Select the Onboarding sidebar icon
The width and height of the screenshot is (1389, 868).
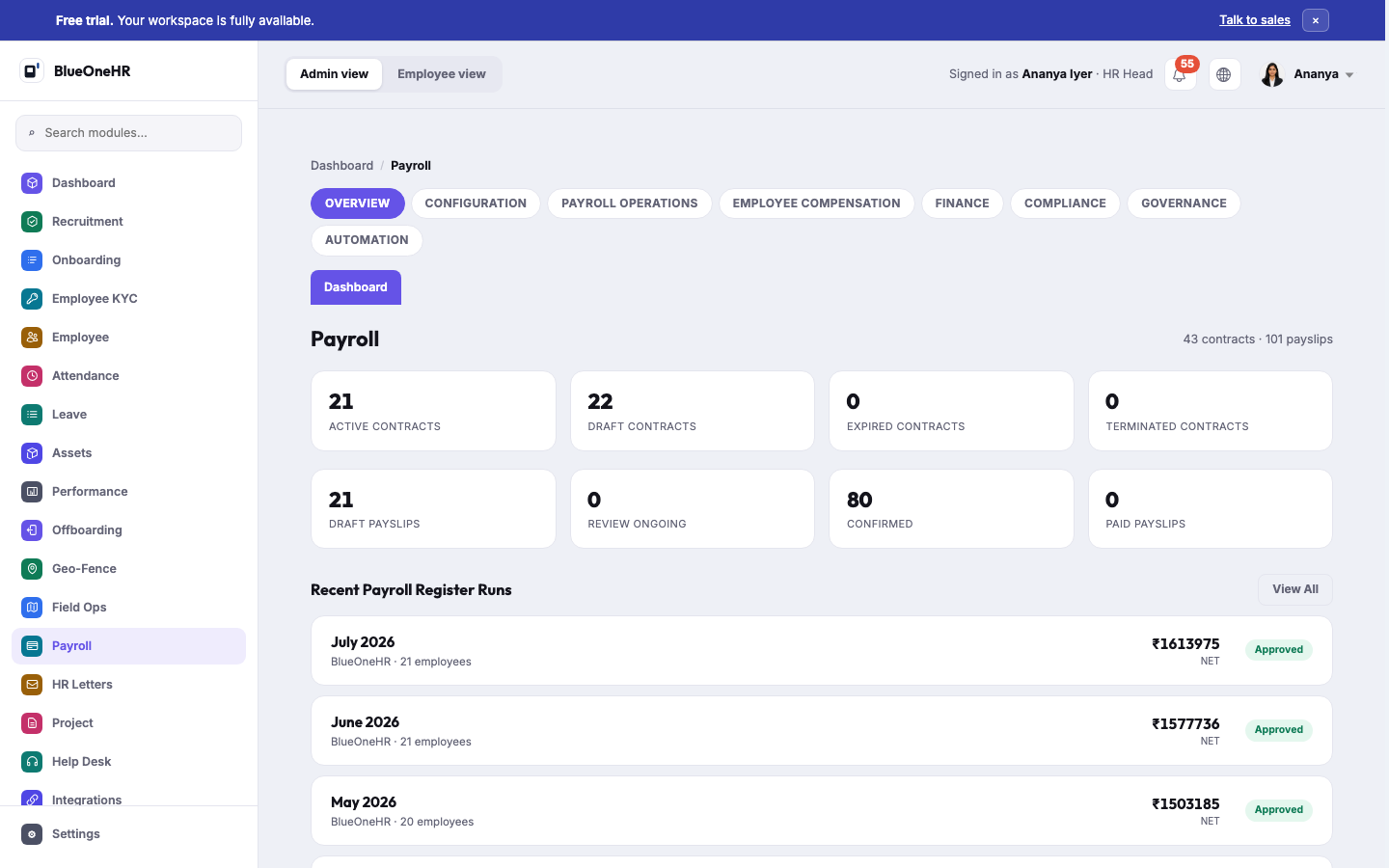click(x=32, y=260)
